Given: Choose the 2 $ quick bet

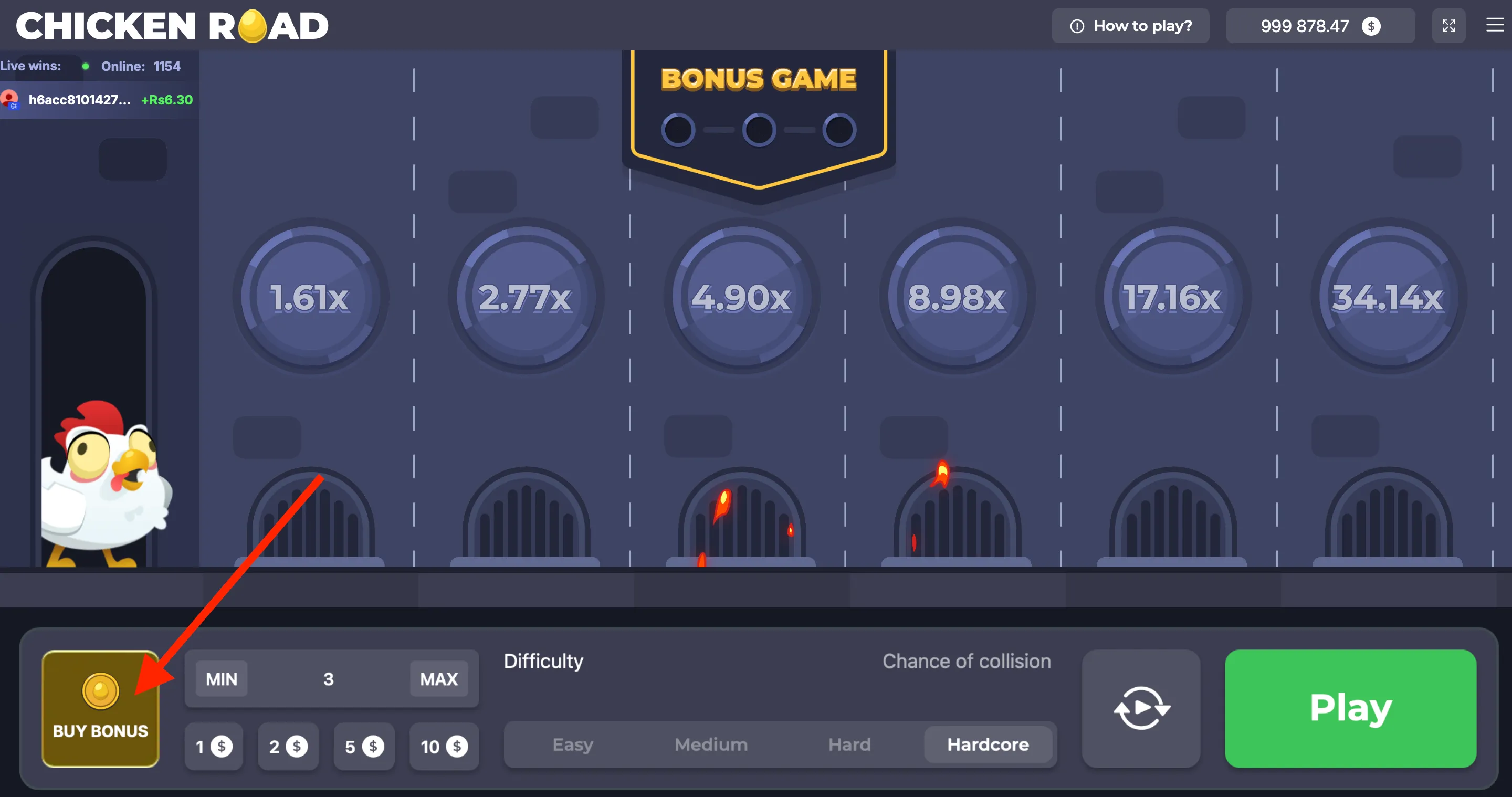Looking at the screenshot, I should pos(288,746).
